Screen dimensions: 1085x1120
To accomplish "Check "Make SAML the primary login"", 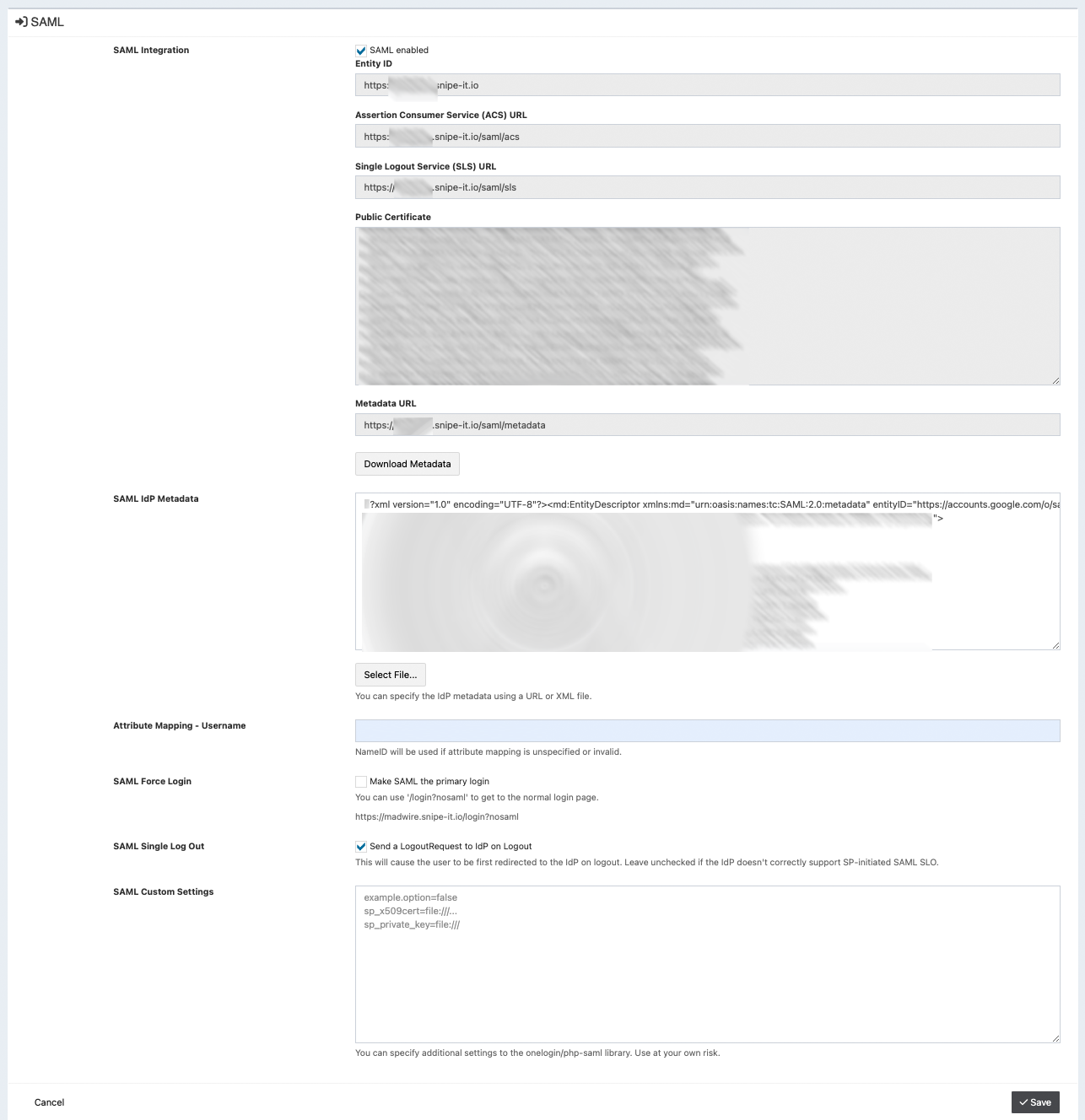I will click(x=361, y=781).
